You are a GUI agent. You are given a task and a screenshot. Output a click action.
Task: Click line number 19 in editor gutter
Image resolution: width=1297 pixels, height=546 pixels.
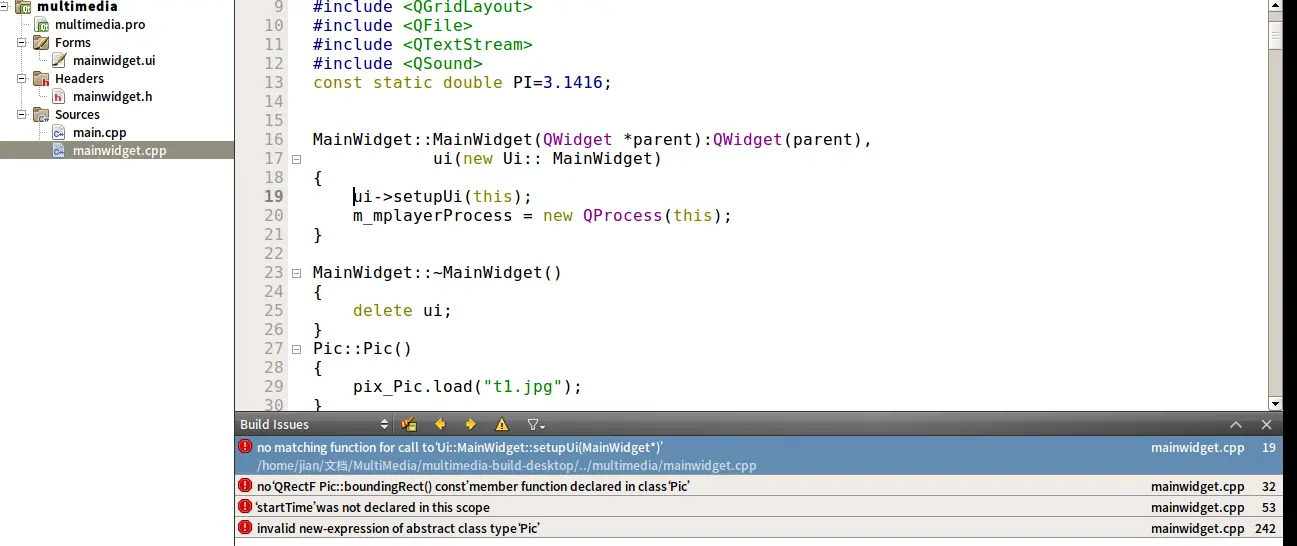click(x=273, y=196)
